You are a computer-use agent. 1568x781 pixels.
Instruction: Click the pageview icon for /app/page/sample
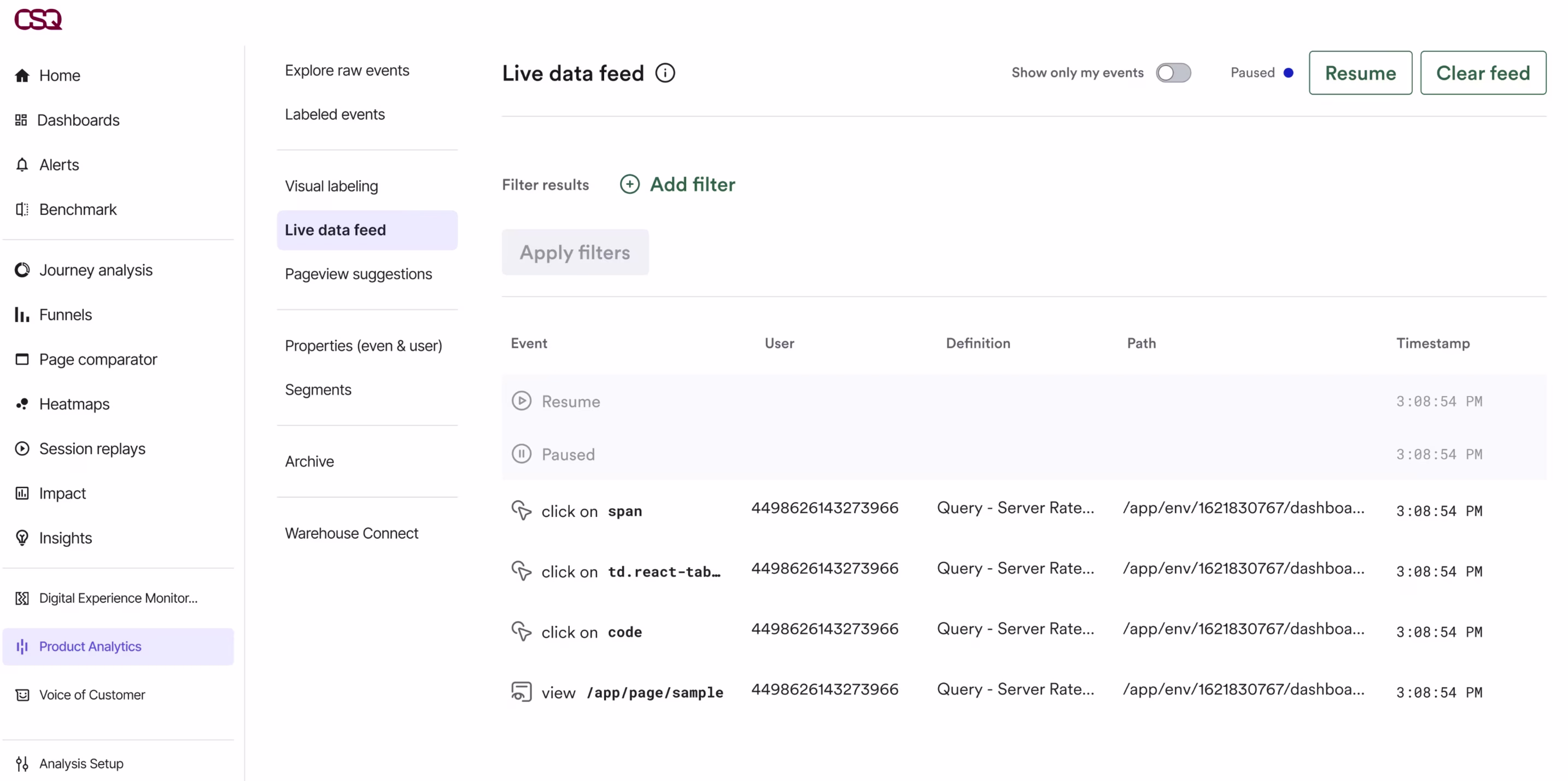click(521, 692)
